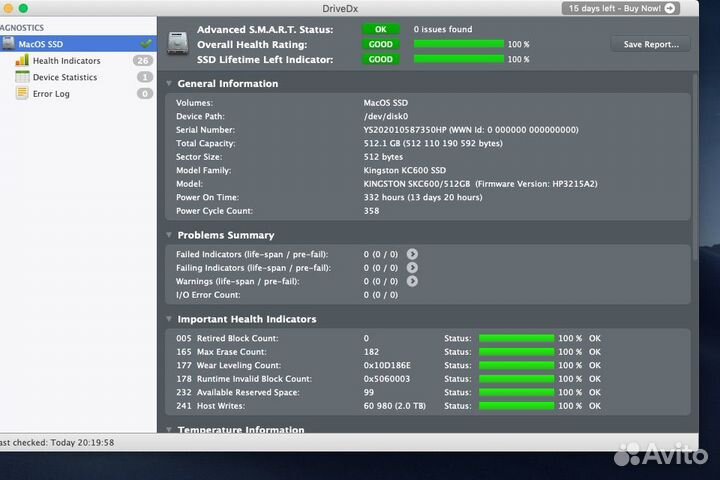
Task: Click Overall Health Rating progress bar
Action: pos(459,44)
